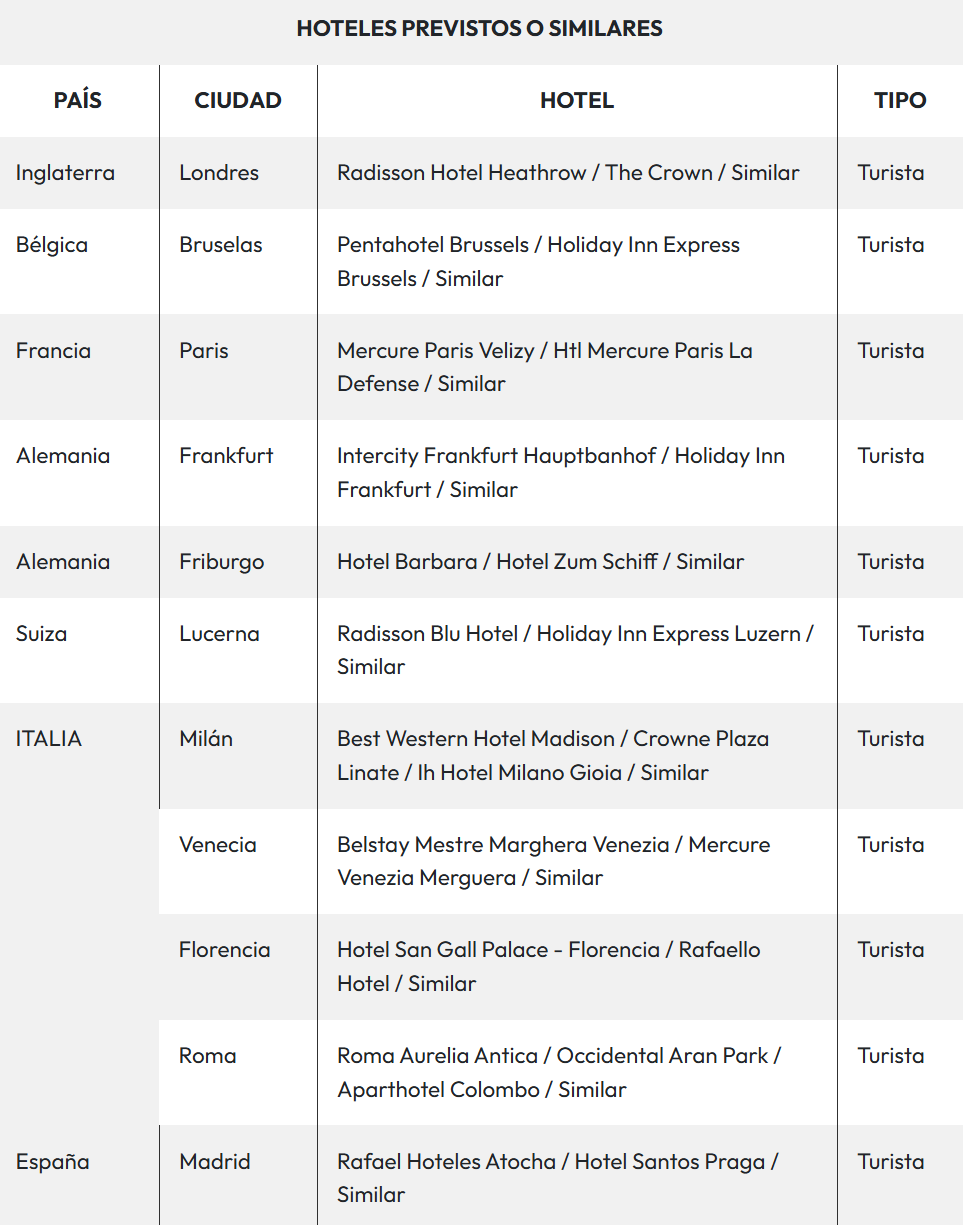Select the ITALIA country cell

point(49,739)
